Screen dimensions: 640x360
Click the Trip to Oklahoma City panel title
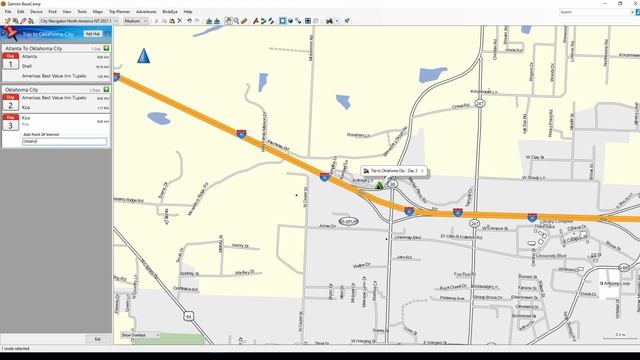[x=48, y=34]
